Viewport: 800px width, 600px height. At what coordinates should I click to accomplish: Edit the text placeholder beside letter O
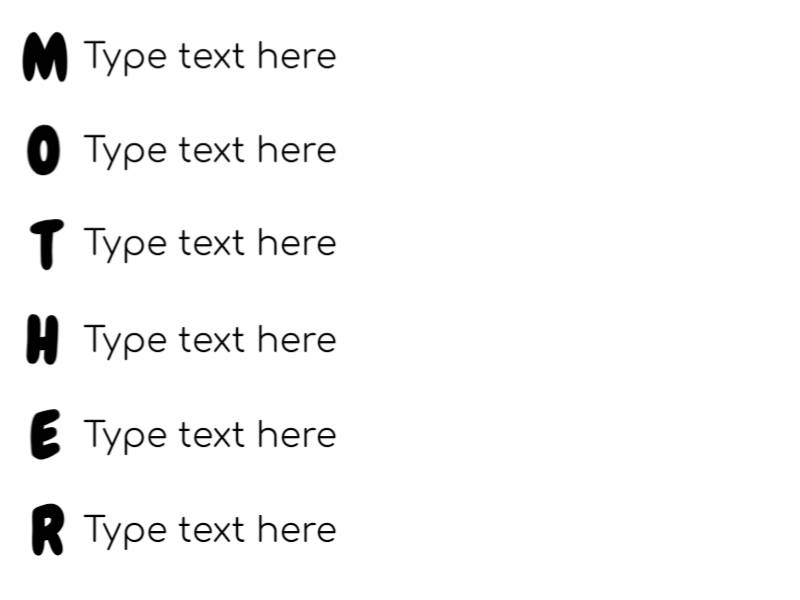click(x=210, y=151)
